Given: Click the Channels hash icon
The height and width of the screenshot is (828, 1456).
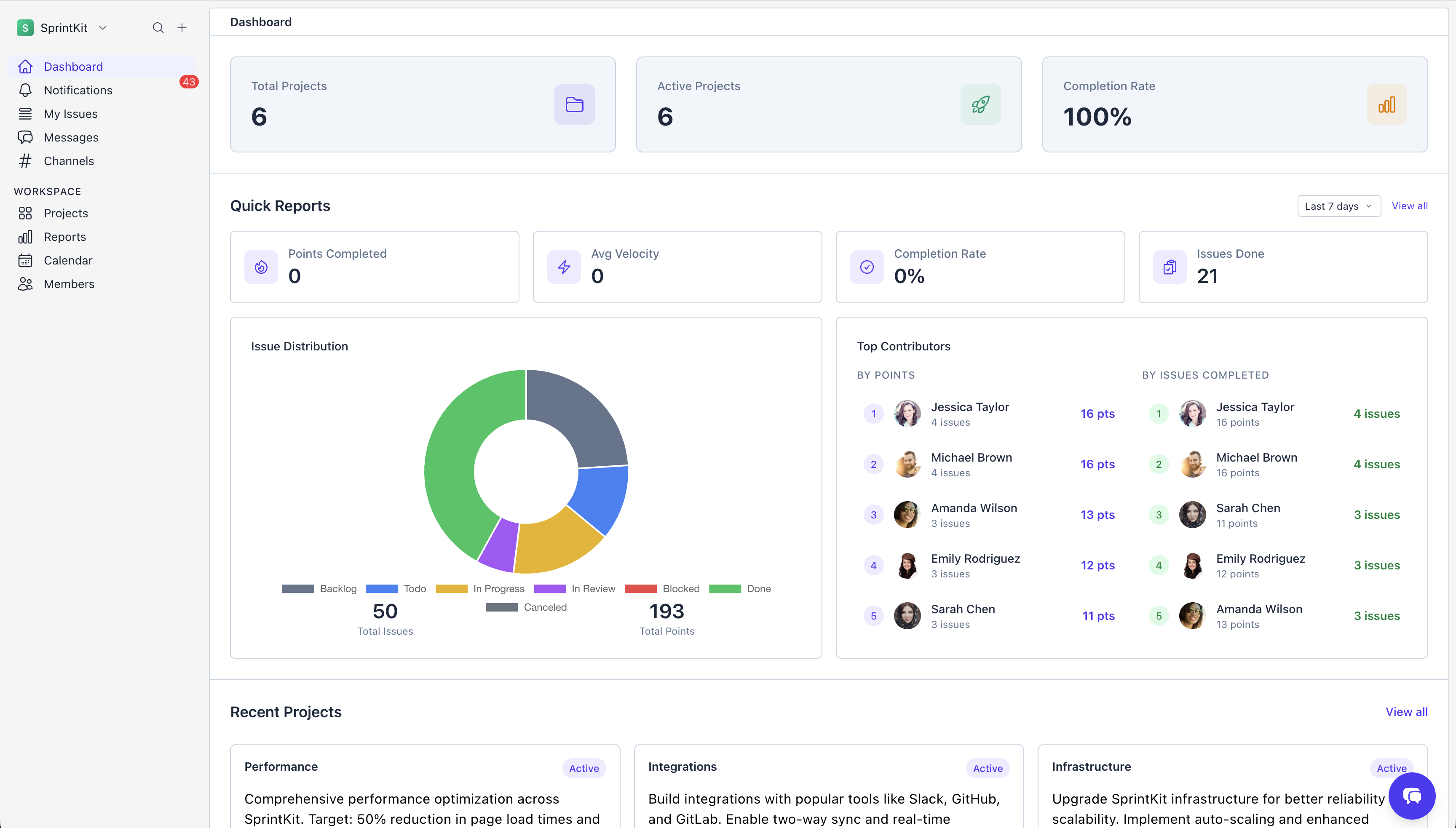Looking at the screenshot, I should point(26,161).
